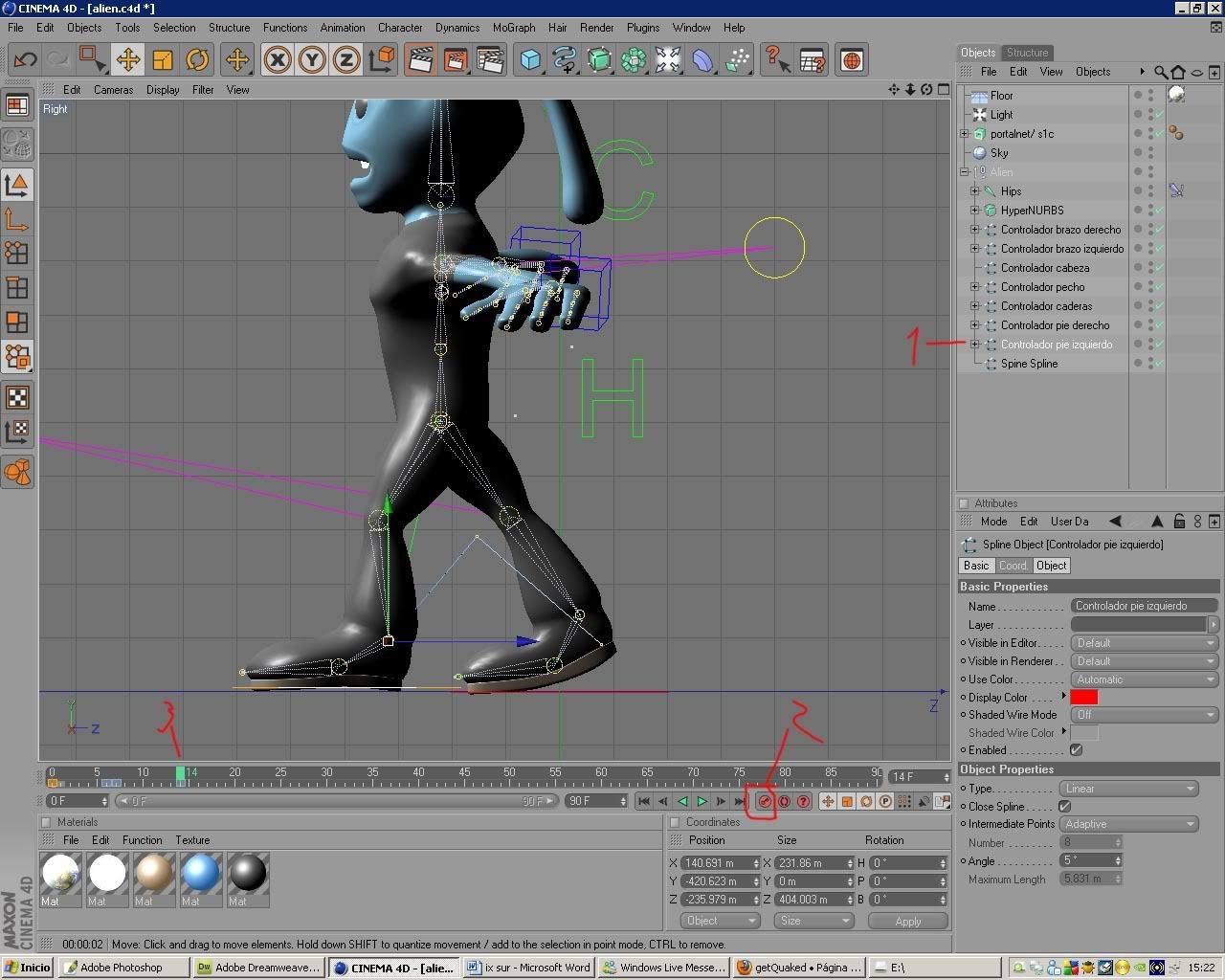Toggle Close Spline checkbox
The height and width of the screenshot is (980, 1225).
[1065, 806]
